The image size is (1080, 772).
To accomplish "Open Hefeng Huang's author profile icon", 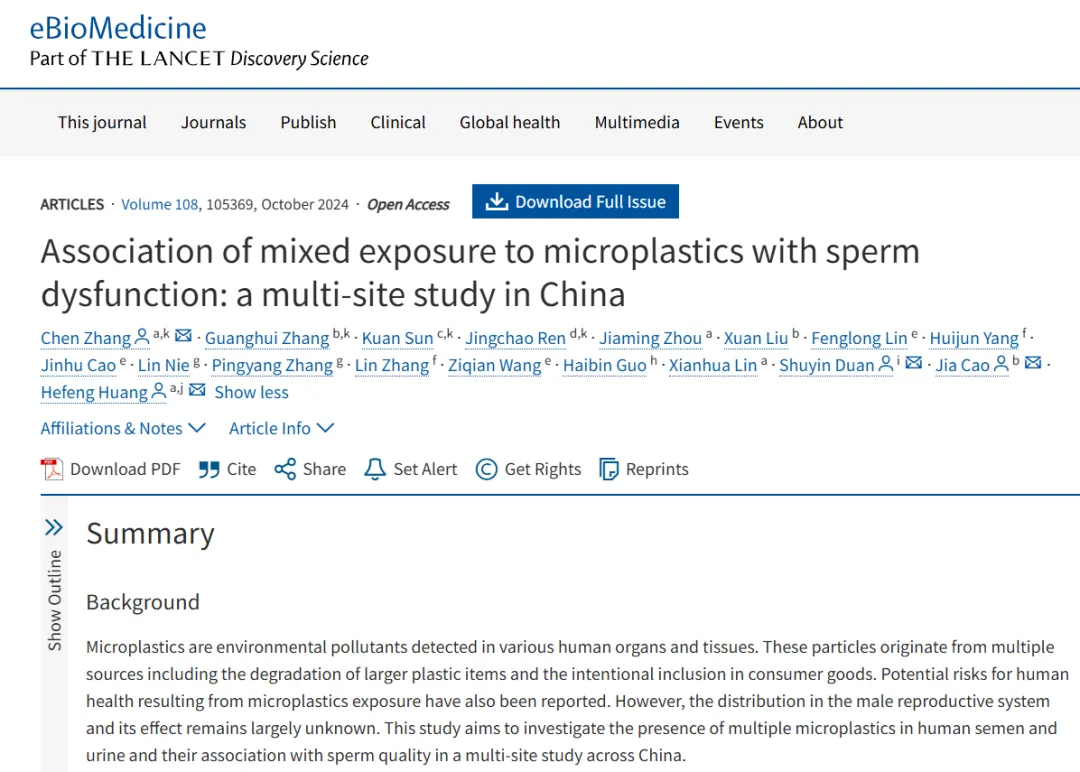I will pos(159,392).
